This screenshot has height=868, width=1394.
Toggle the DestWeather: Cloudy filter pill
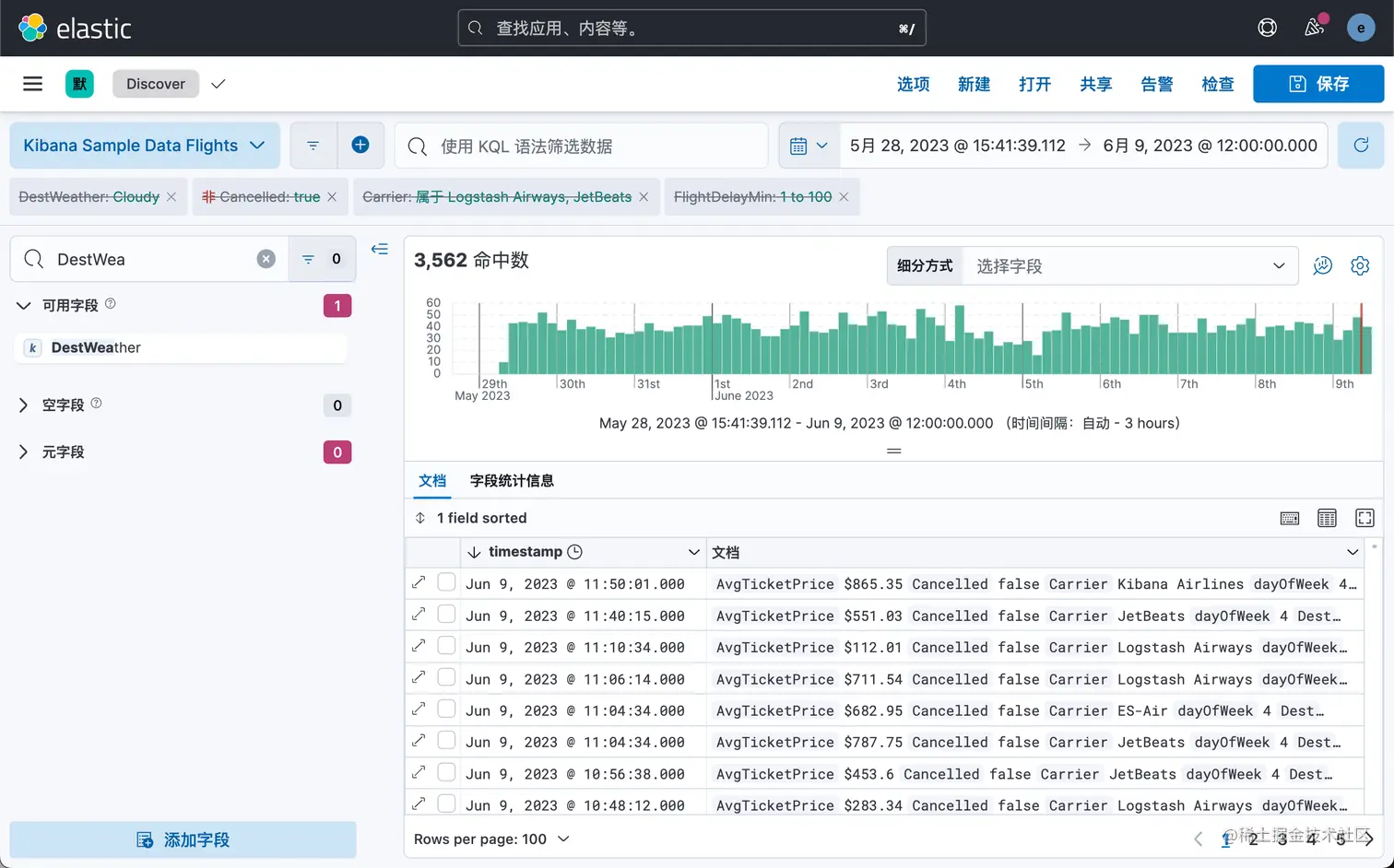(x=89, y=197)
